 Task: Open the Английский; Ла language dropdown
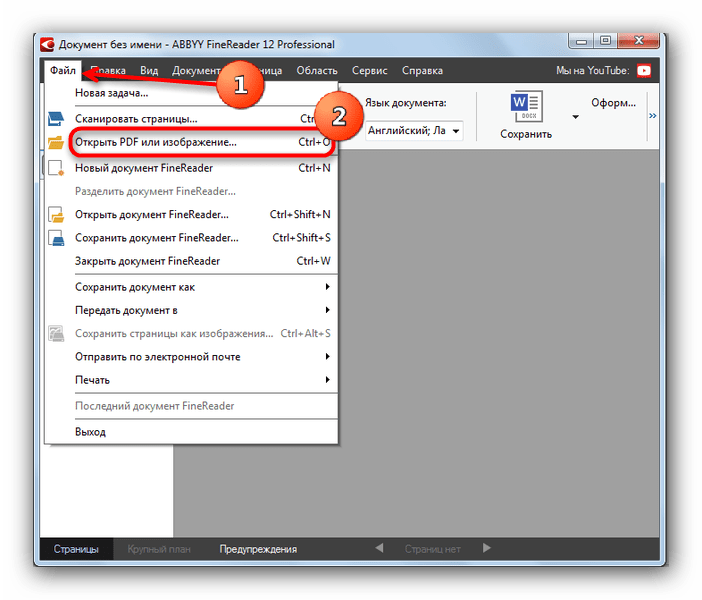[x=414, y=131]
